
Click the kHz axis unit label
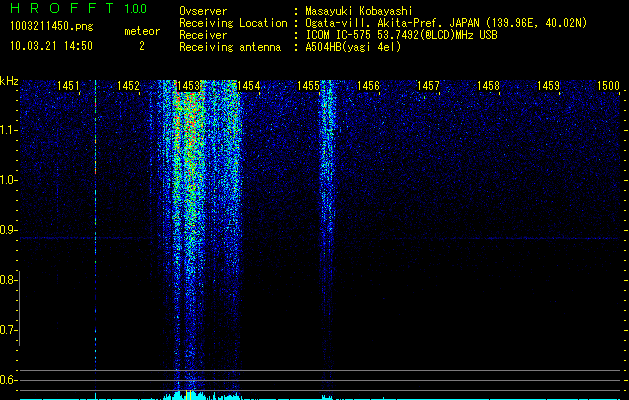pos(9,81)
